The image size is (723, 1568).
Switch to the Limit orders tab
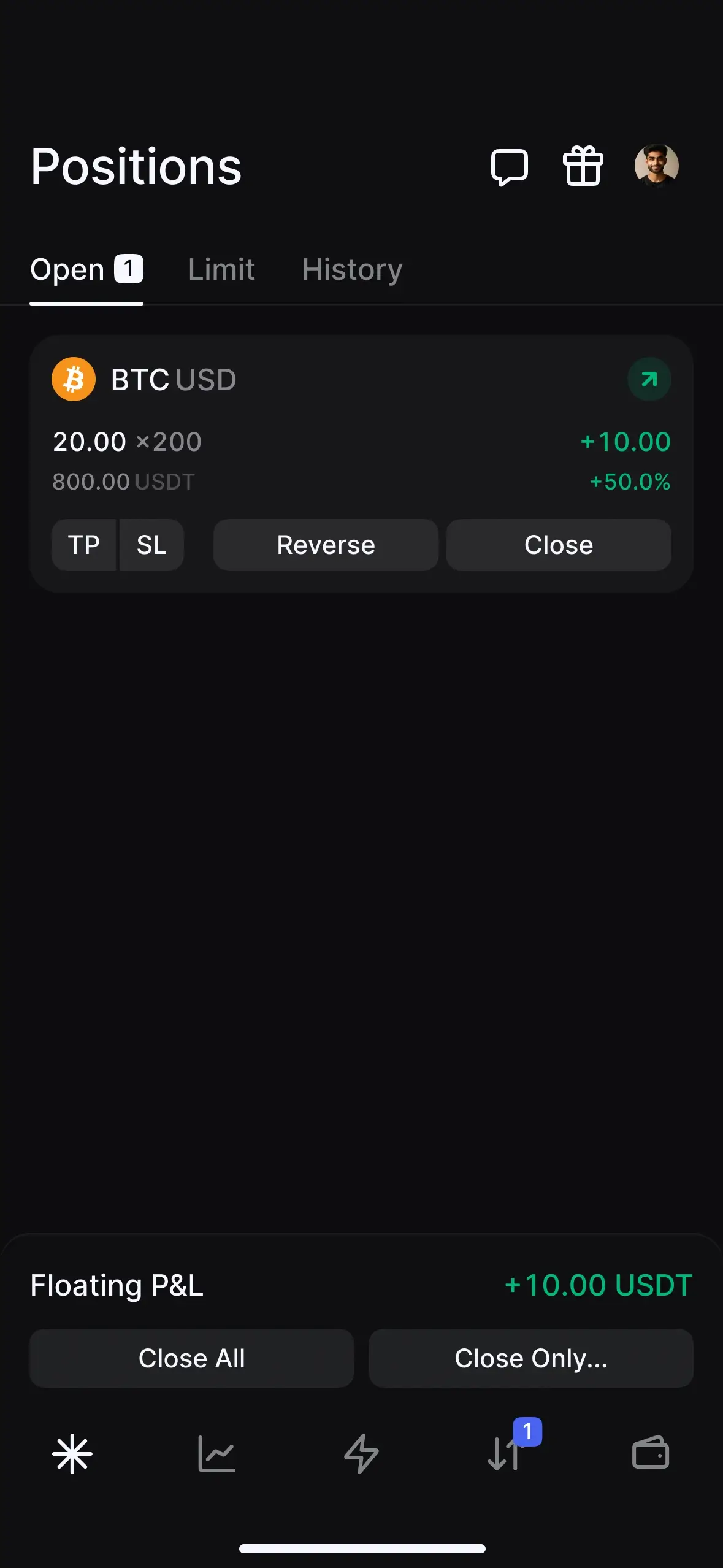point(221,270)
